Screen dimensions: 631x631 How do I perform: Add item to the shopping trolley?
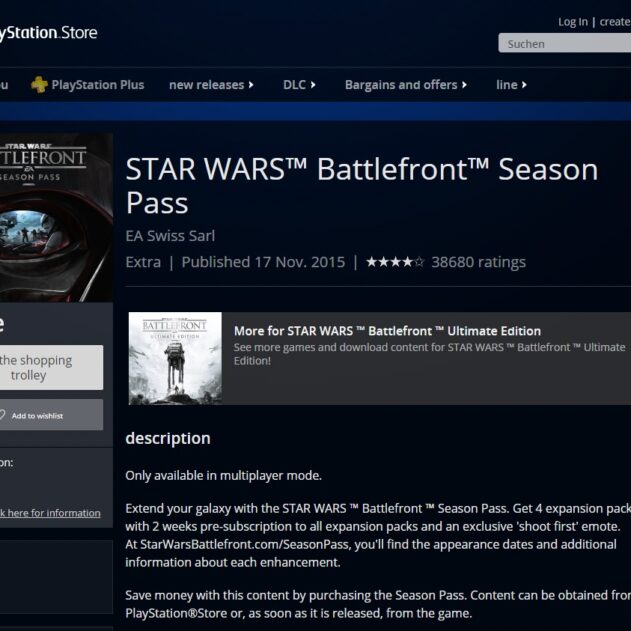coord(51,367)
